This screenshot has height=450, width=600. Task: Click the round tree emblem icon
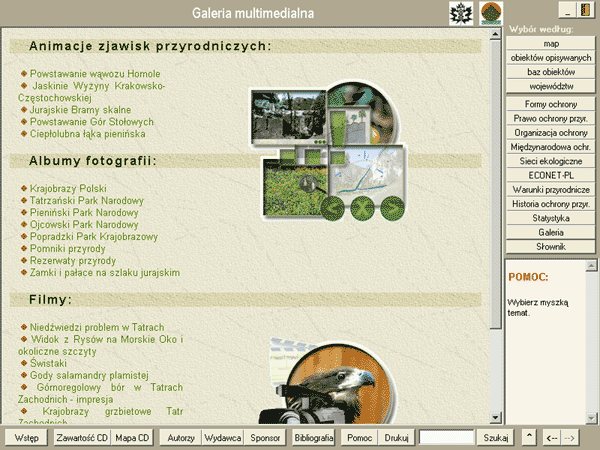point(490,13)
